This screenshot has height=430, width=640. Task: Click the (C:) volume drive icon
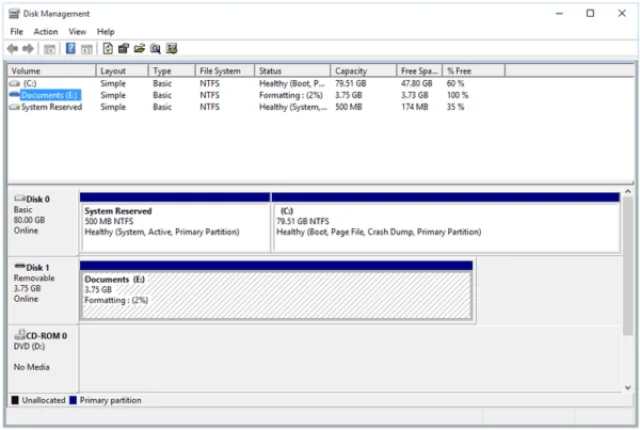pyautogui.click(x=15, y=83)
